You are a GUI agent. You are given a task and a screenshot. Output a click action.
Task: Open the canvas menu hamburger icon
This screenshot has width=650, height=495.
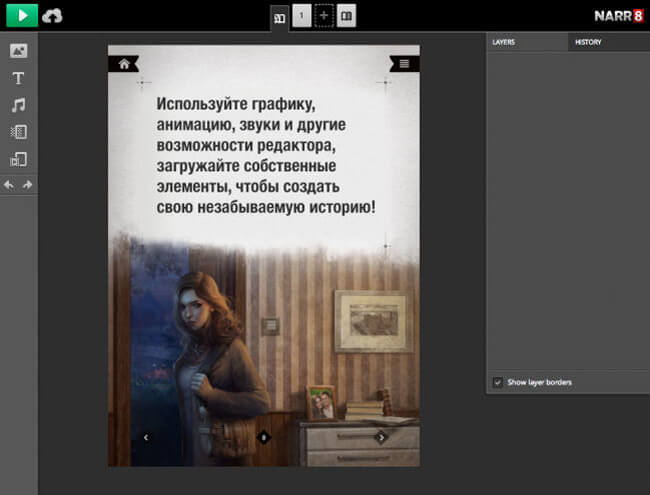[x=404, y=63]
